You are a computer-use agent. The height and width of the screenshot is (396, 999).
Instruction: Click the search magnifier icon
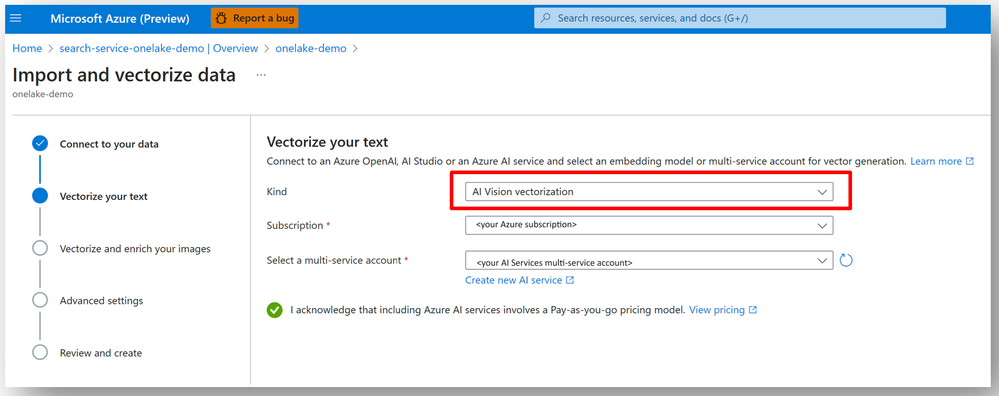pyautogui.click(x=545, y=18)
